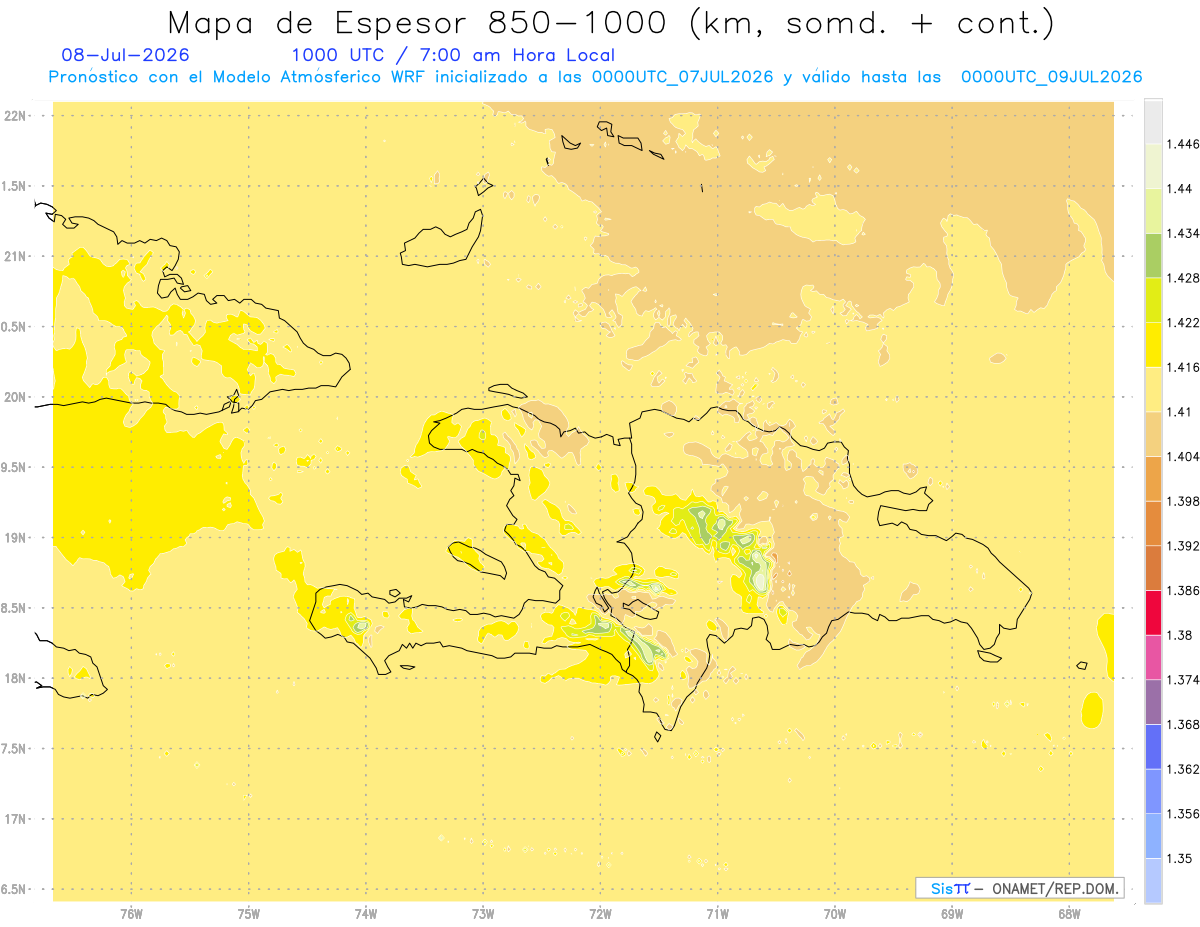
Task: Click the '1.386' colorbar value
Action: coord(1183,590)
